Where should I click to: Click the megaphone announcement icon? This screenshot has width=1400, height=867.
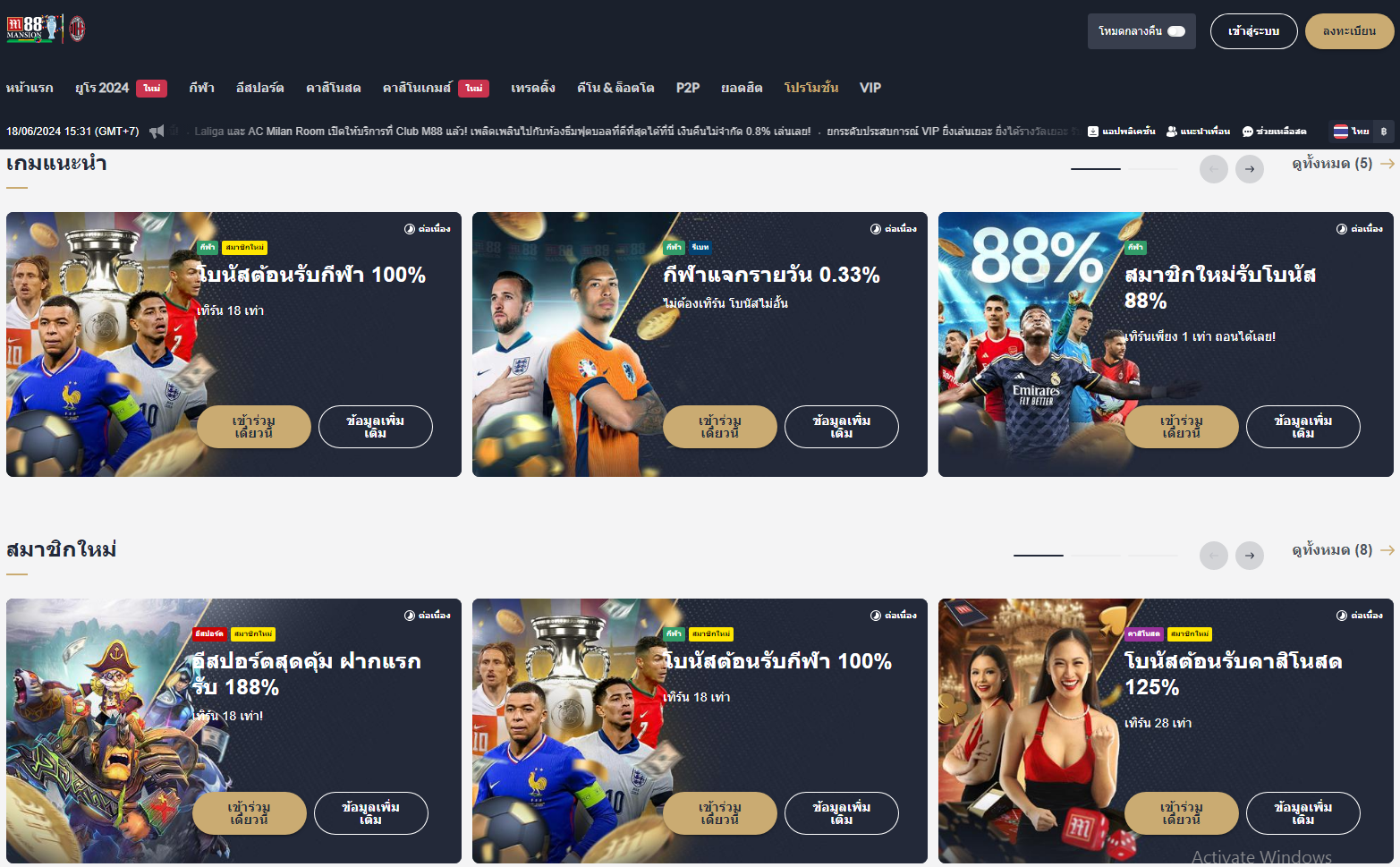[157, 132]
